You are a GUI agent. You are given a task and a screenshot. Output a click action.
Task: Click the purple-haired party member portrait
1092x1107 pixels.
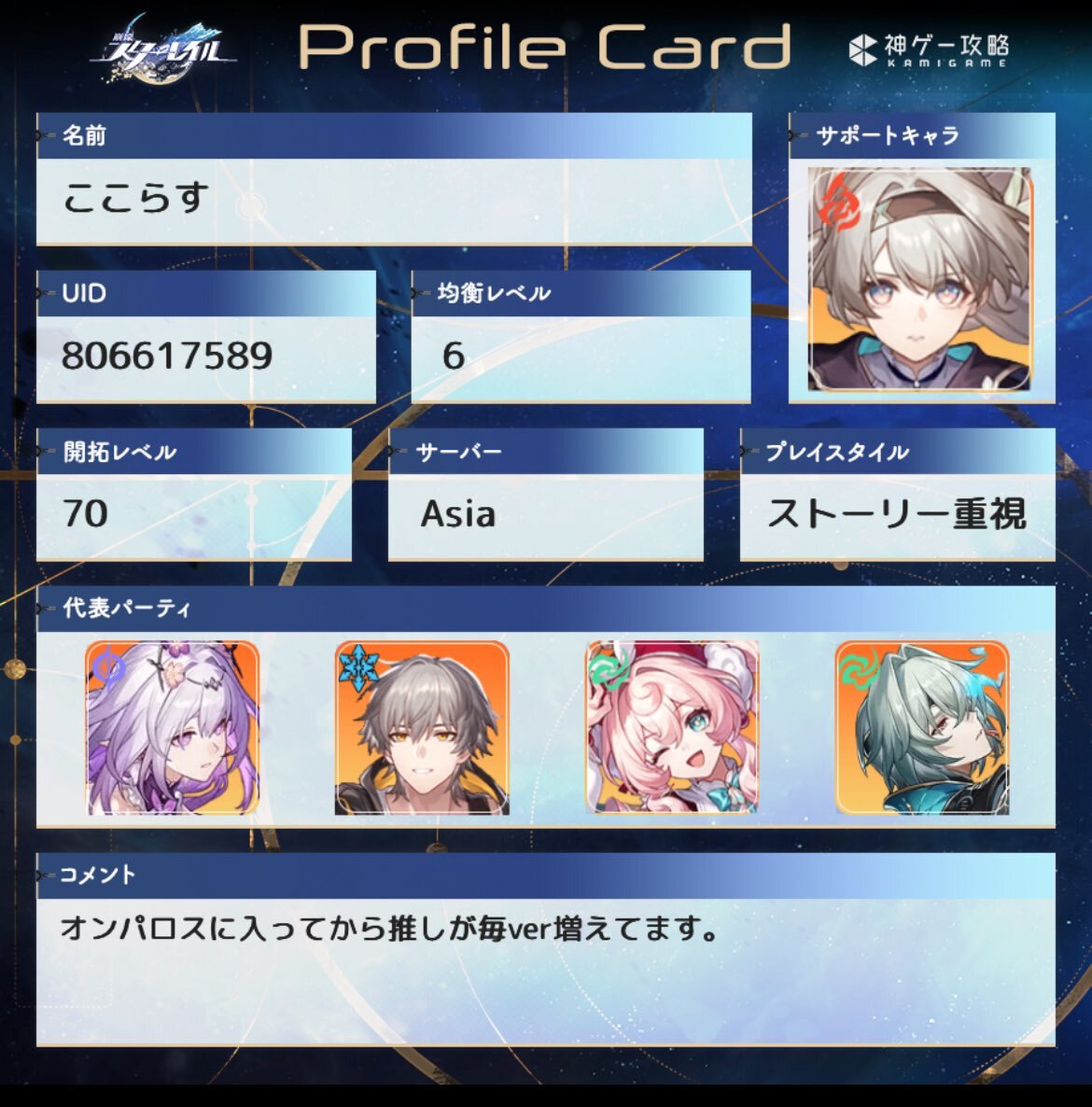(173, 728)
